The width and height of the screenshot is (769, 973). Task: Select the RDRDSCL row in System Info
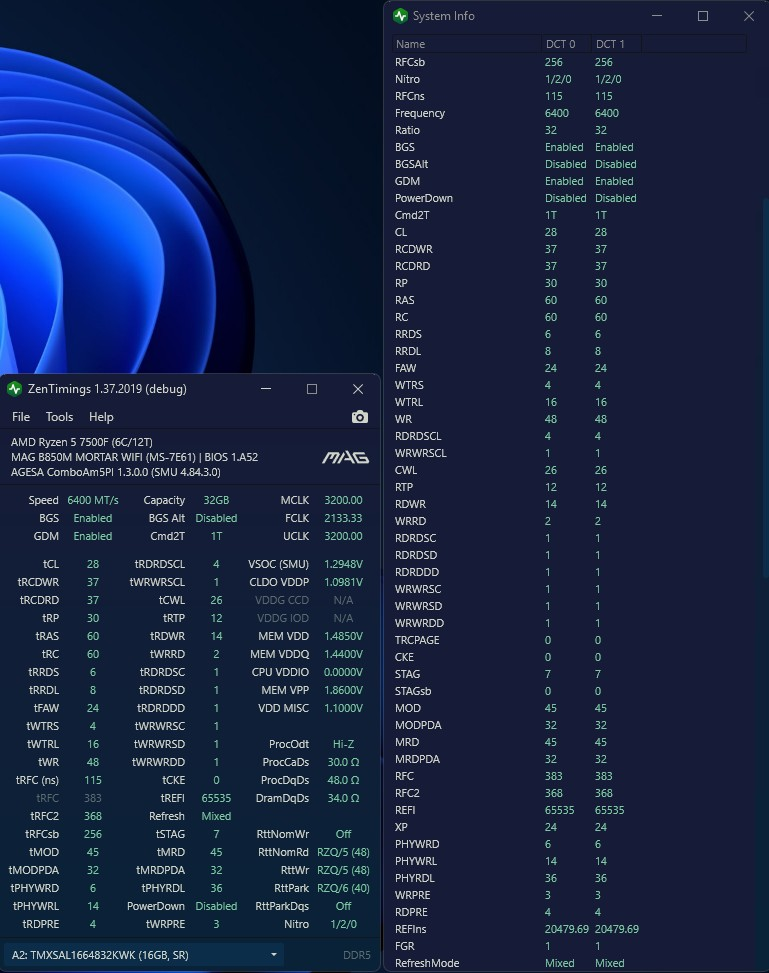point(569,436)
